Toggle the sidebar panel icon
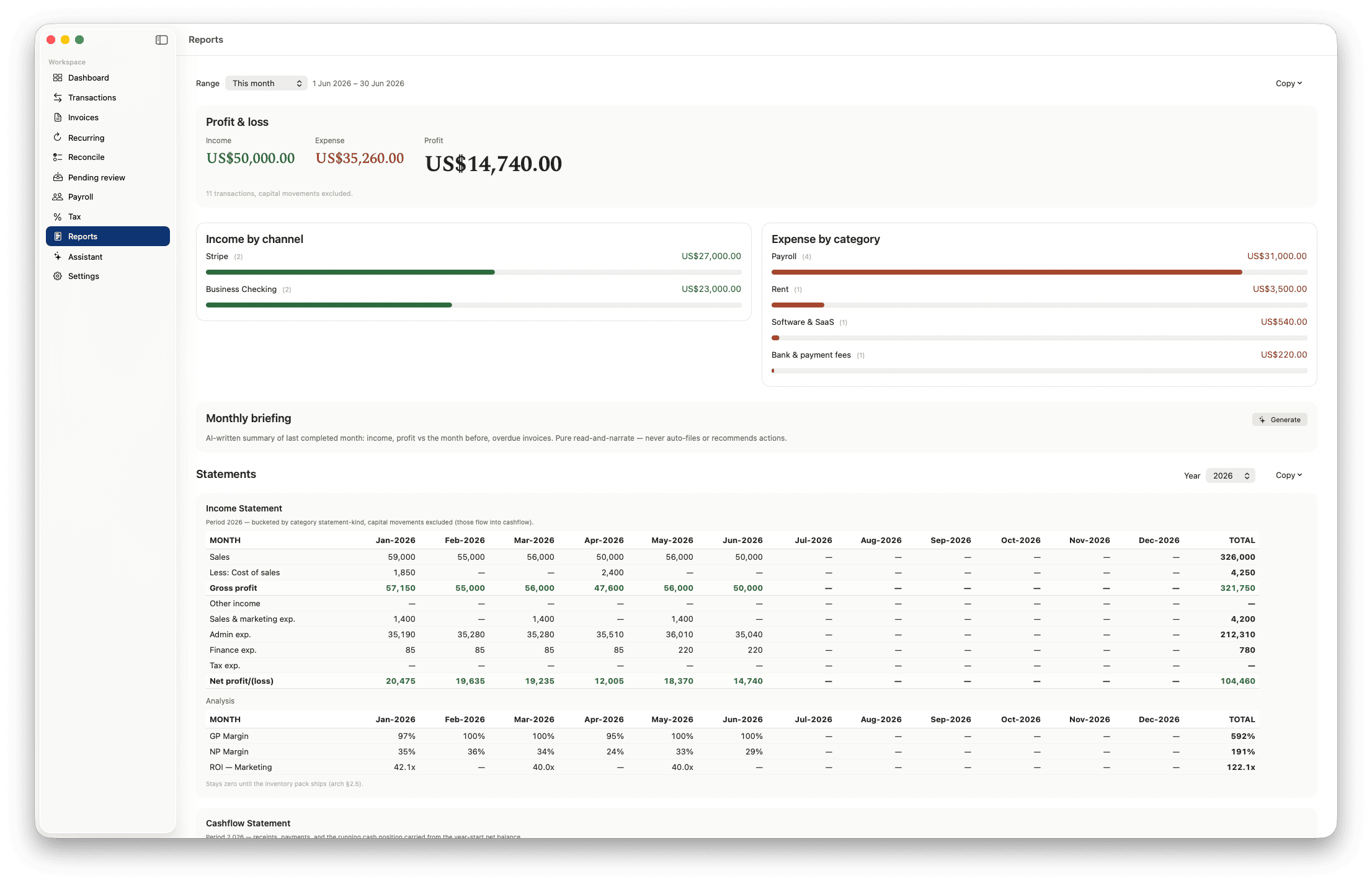This screenshot has width=1372, height=884. click(x=161, y=40)
